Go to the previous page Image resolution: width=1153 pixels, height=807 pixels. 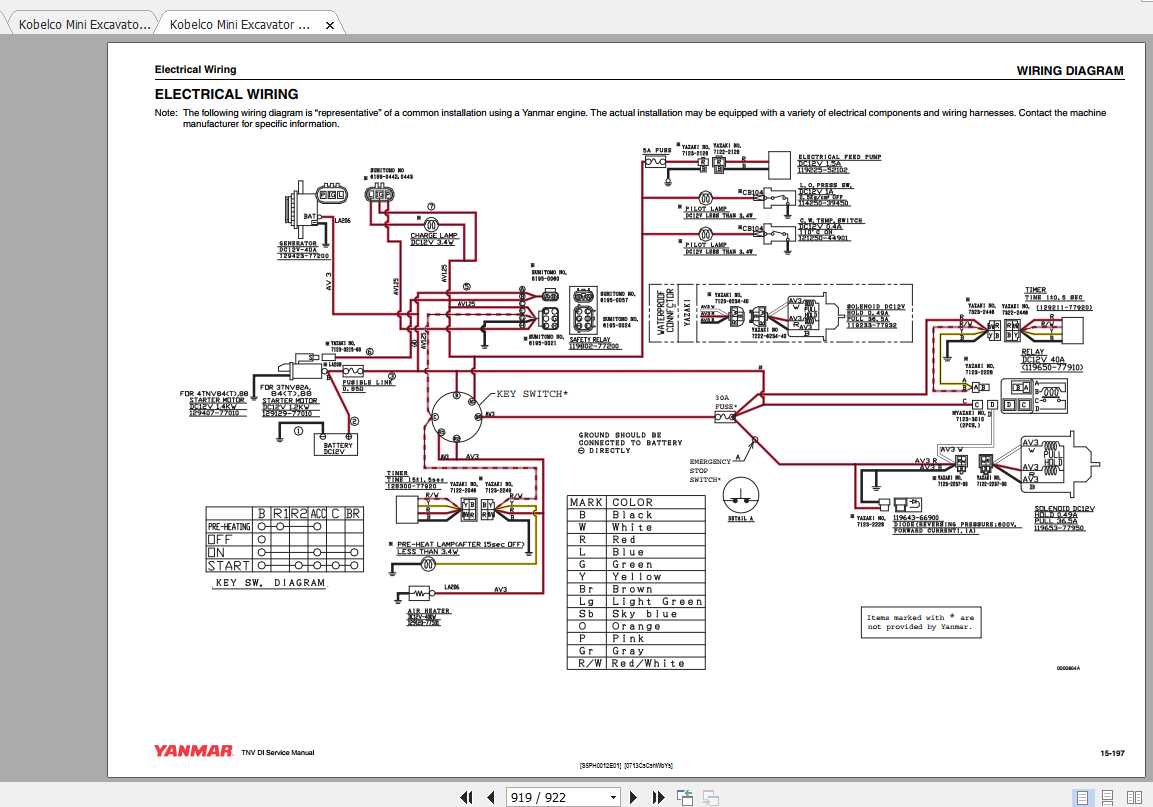tap(490, 797)
